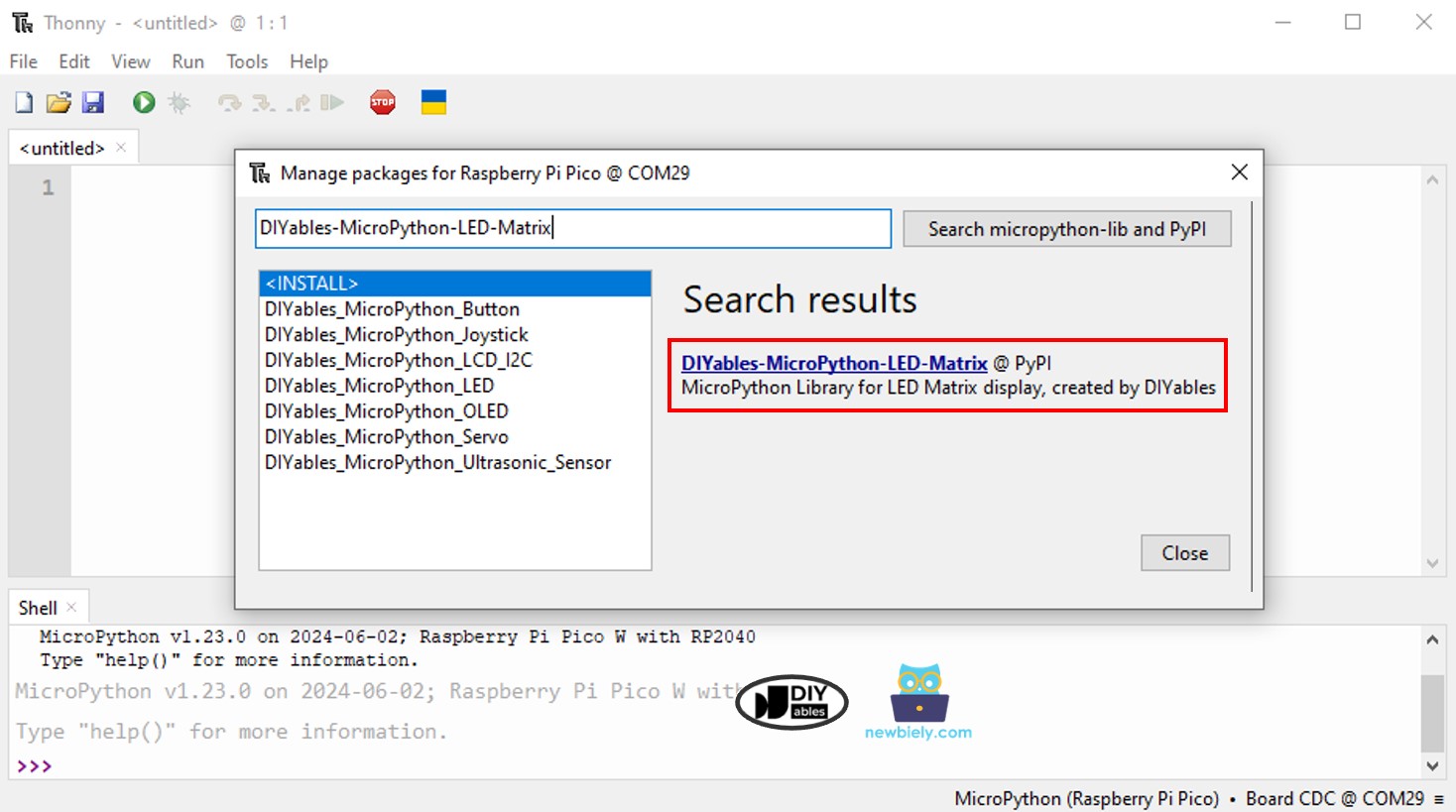Image resolution: width=1456 pixels, height=812 pixels.
Task: Run current script with green play icon
Action: click(x=144, y=102)
